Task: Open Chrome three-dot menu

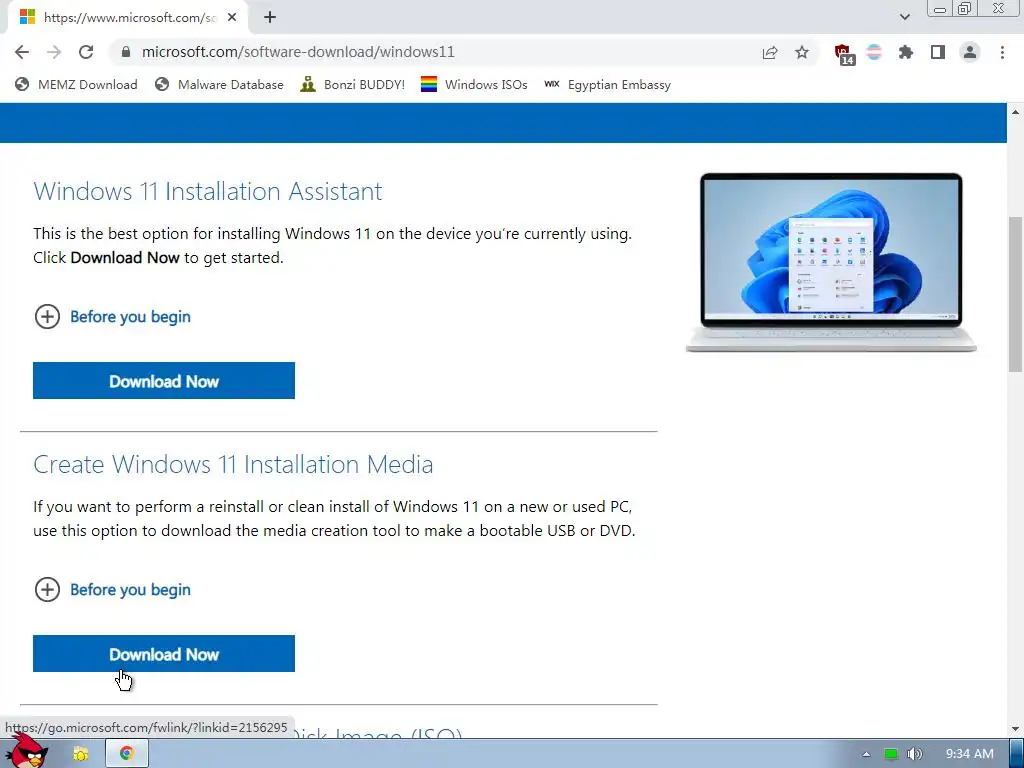Action: point(1002,52)
